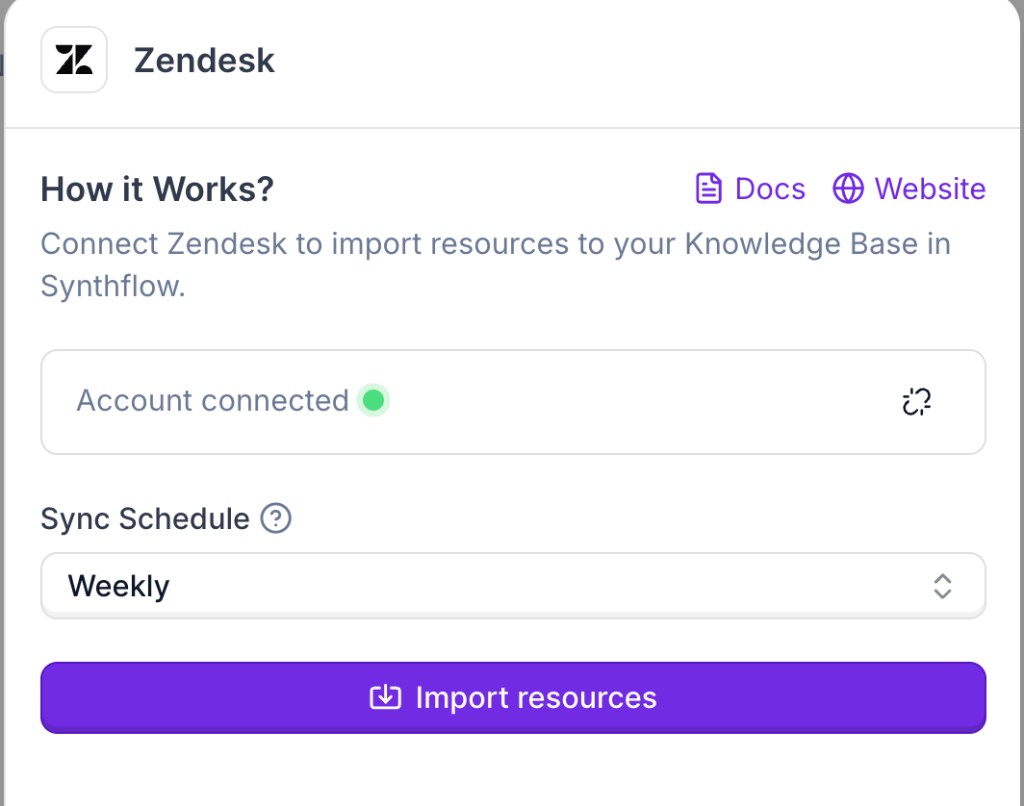
Task: Select the Weekly value field
Action: coord(118,585)
